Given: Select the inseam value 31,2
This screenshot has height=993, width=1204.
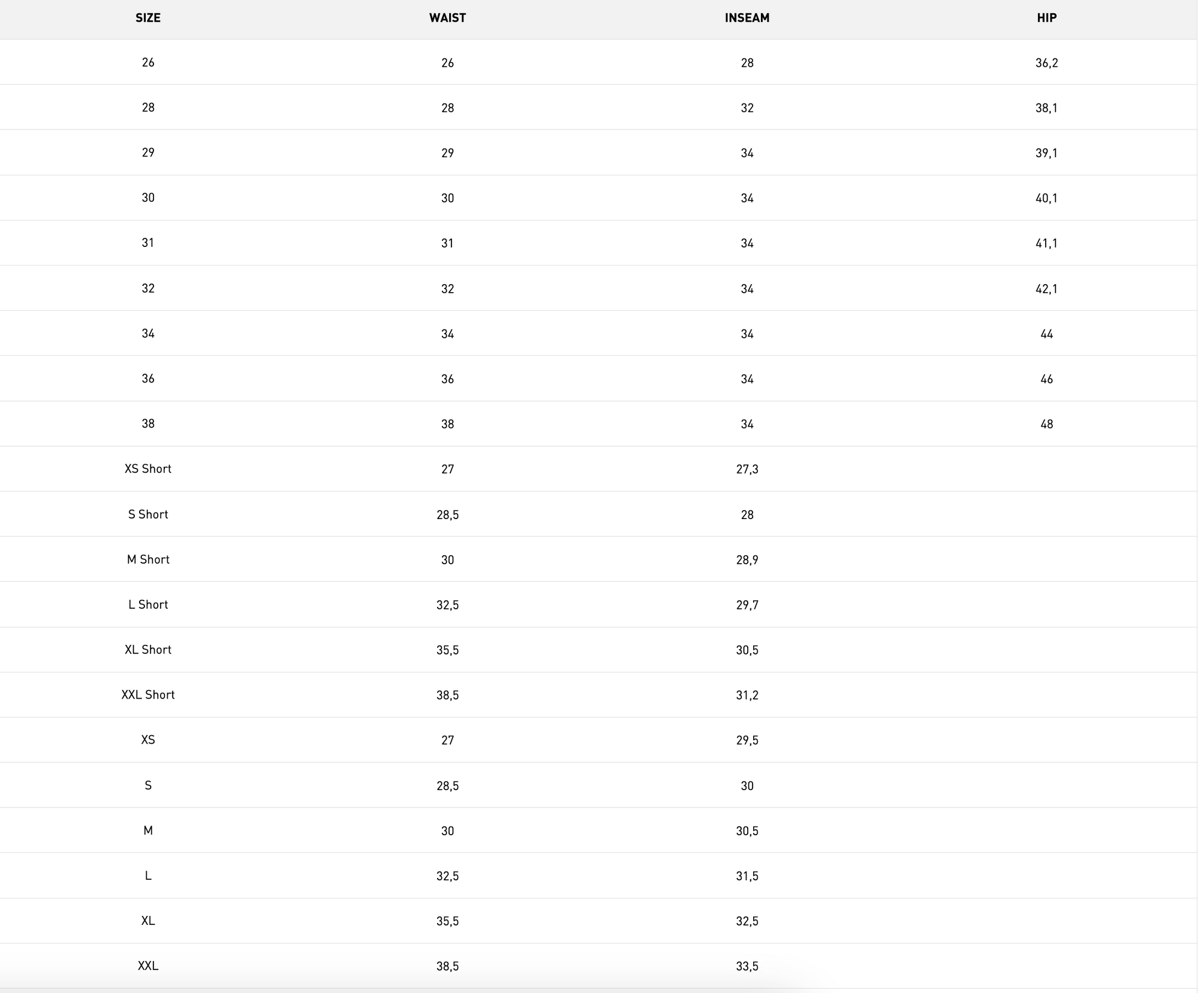Looking at the screenshot, I should point(746,696).
